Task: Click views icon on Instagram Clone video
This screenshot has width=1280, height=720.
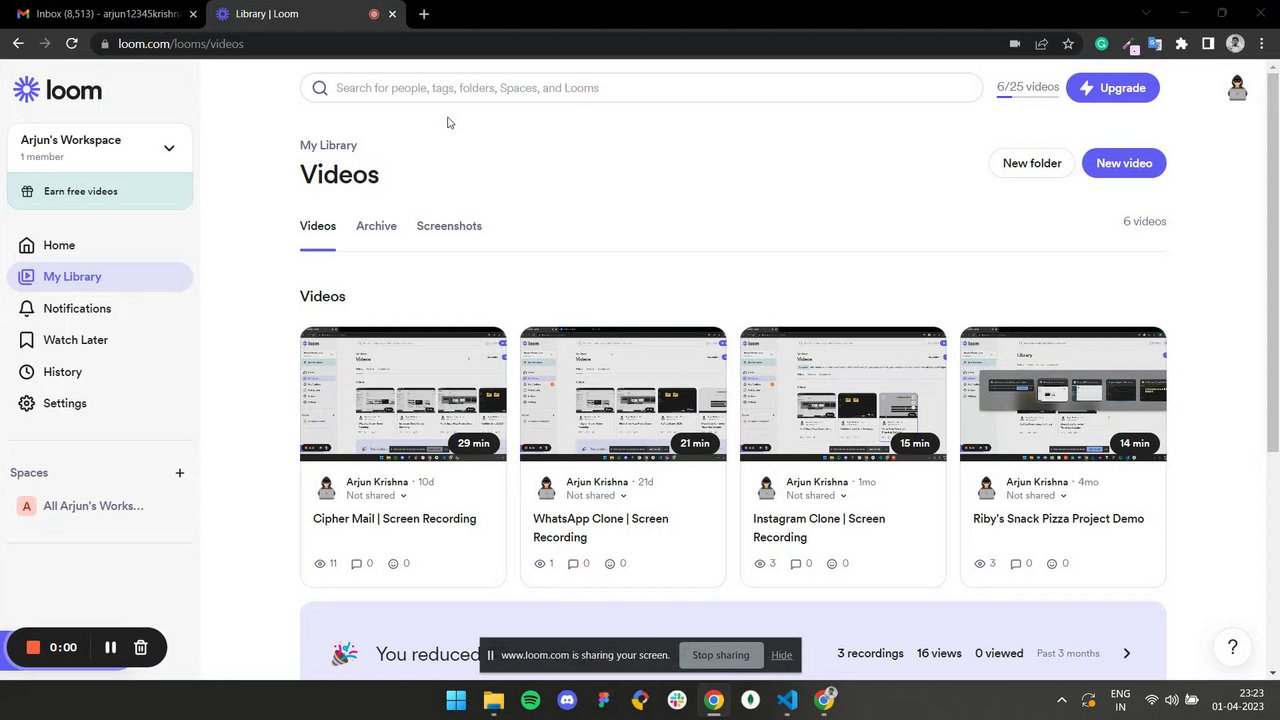Action: [760, 564]
